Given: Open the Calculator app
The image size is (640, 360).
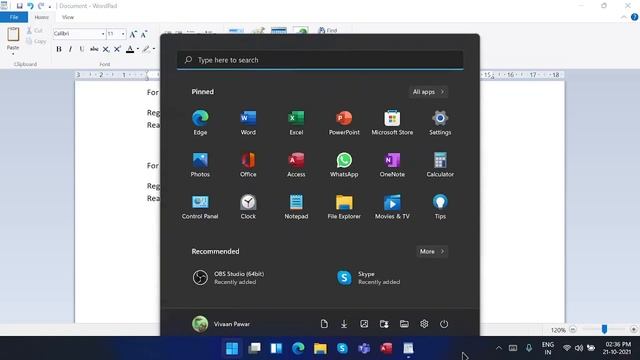Looking at the screenshot, I should (x=440, y=164).
